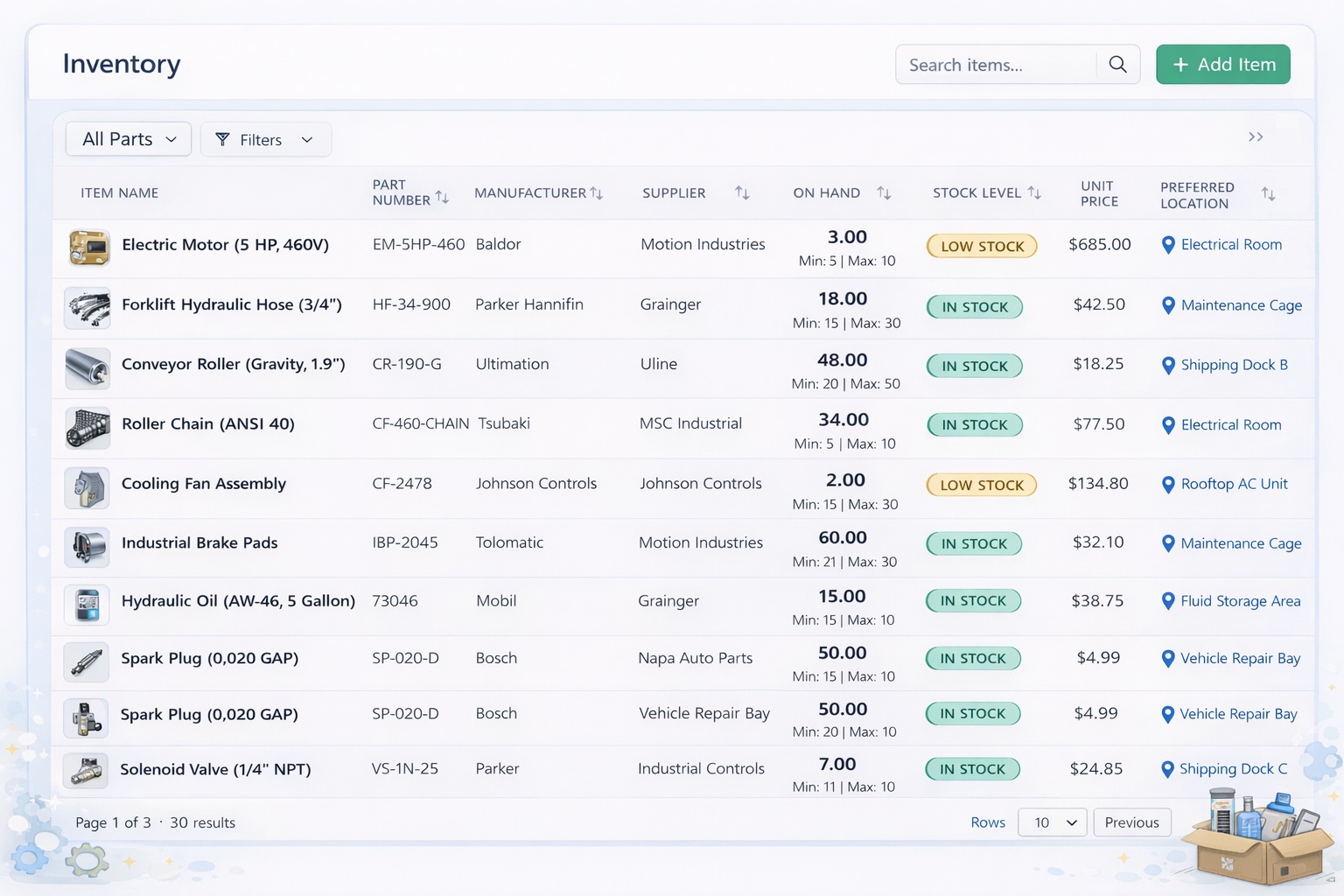Viewport: 1344px width, 896px height.
Task: Open Electric Motor item thumbnail
Action: tap(88, 247)
